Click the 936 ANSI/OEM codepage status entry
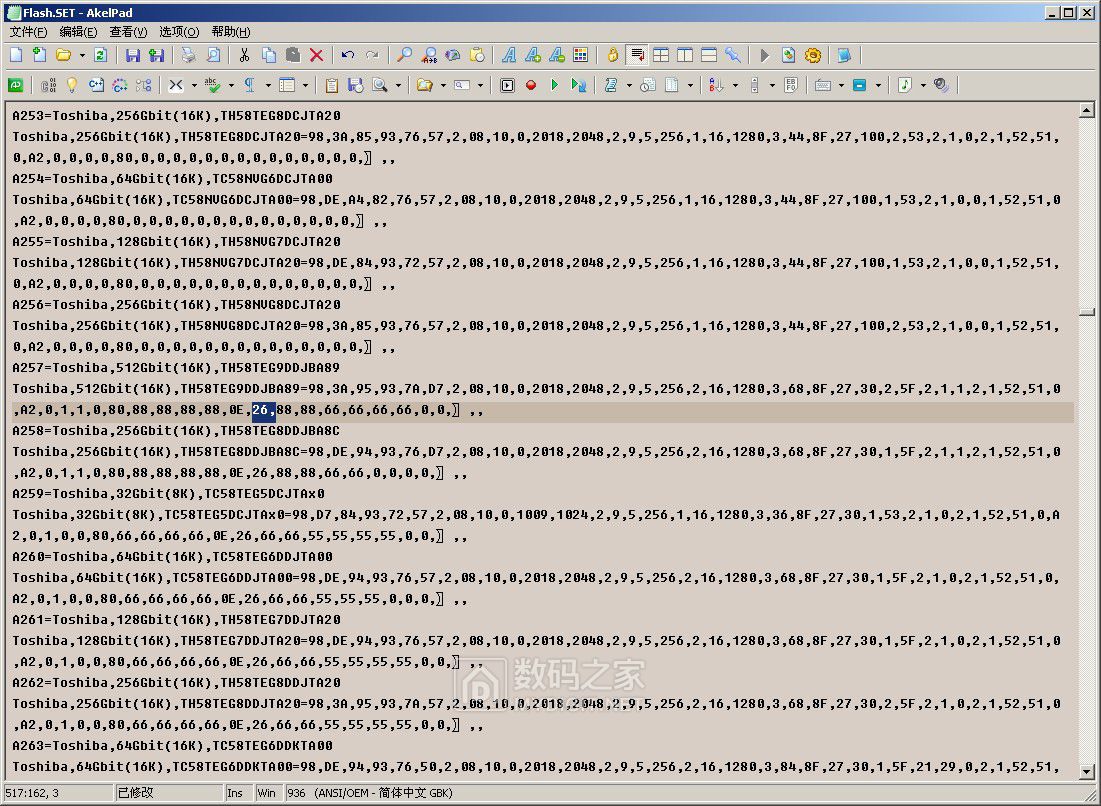This screenshot has height=806, width=1101. tap(370, 793)
